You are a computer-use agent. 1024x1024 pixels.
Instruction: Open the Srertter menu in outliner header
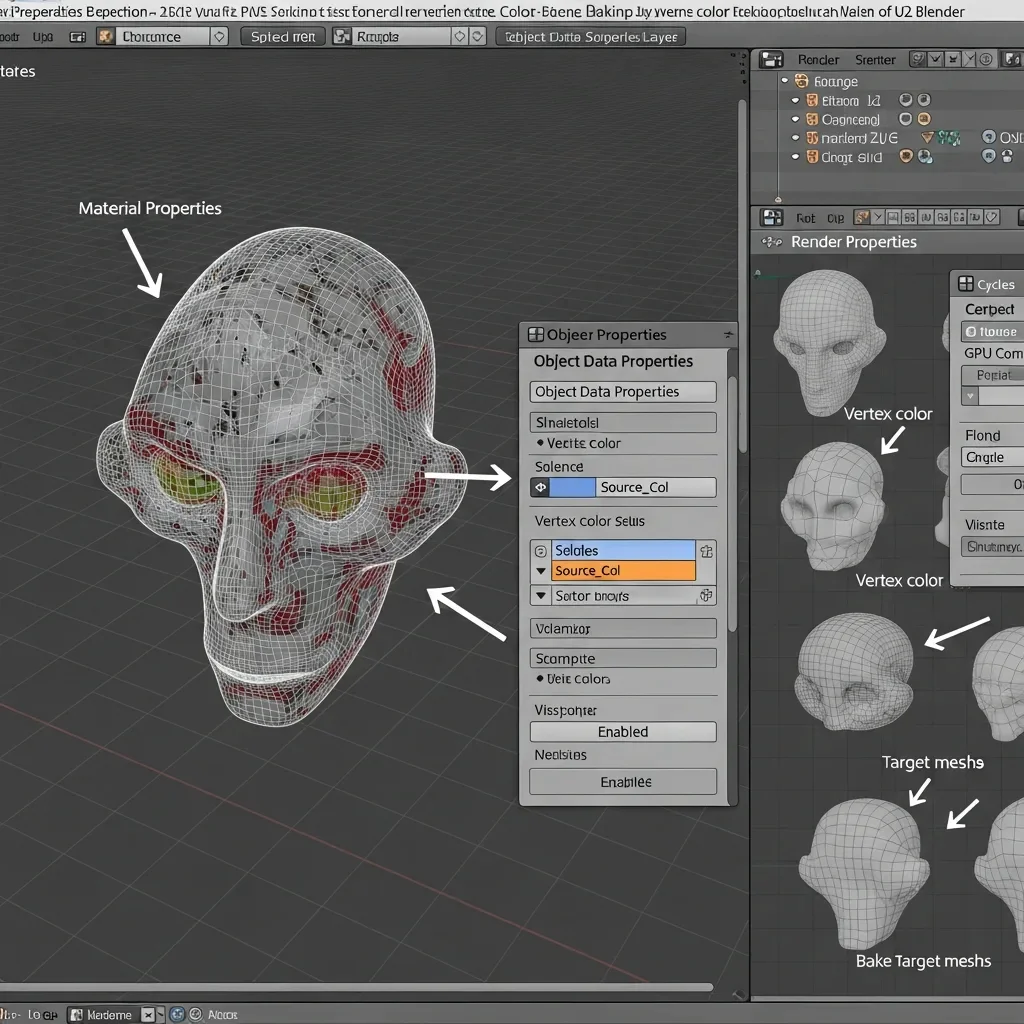click(x=875, y=60)
